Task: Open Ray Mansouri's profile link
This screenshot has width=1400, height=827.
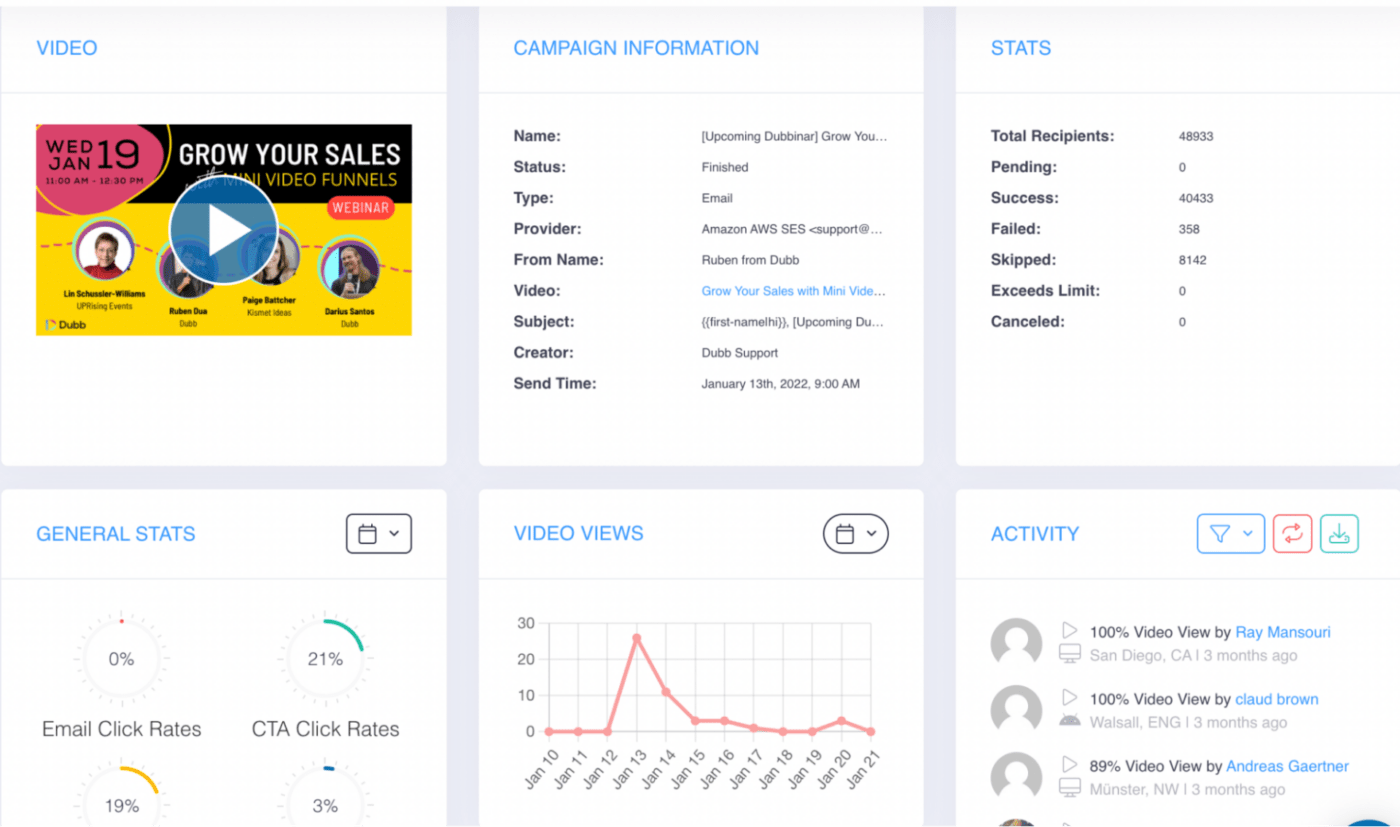Action: click(x=1283, y=632)
